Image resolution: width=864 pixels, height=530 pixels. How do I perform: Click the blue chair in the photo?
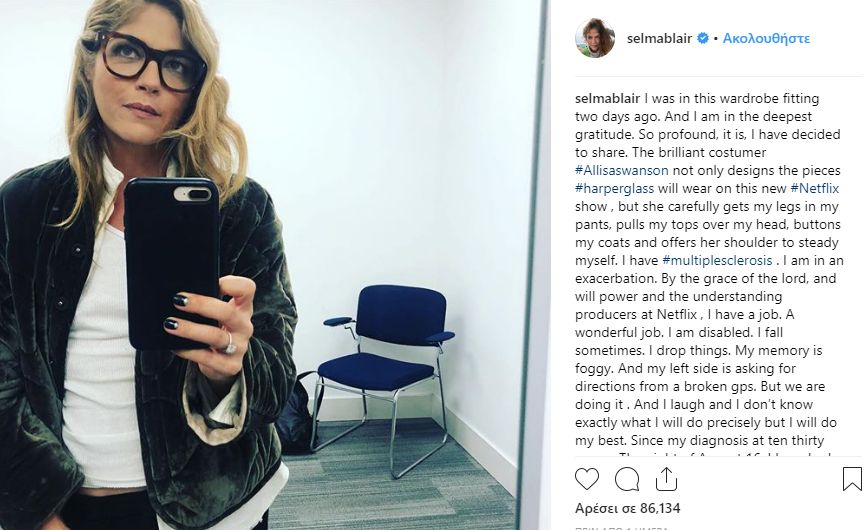(x=384, y=375)
